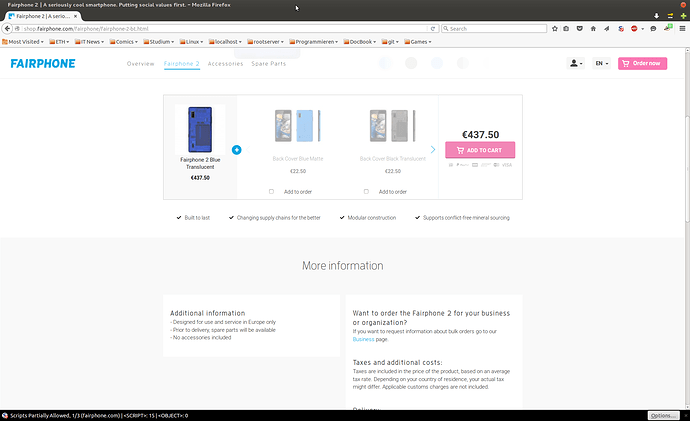690x421 pixels.
Task: Open the Linux bookmarks folder
Action: coord(191,42)
